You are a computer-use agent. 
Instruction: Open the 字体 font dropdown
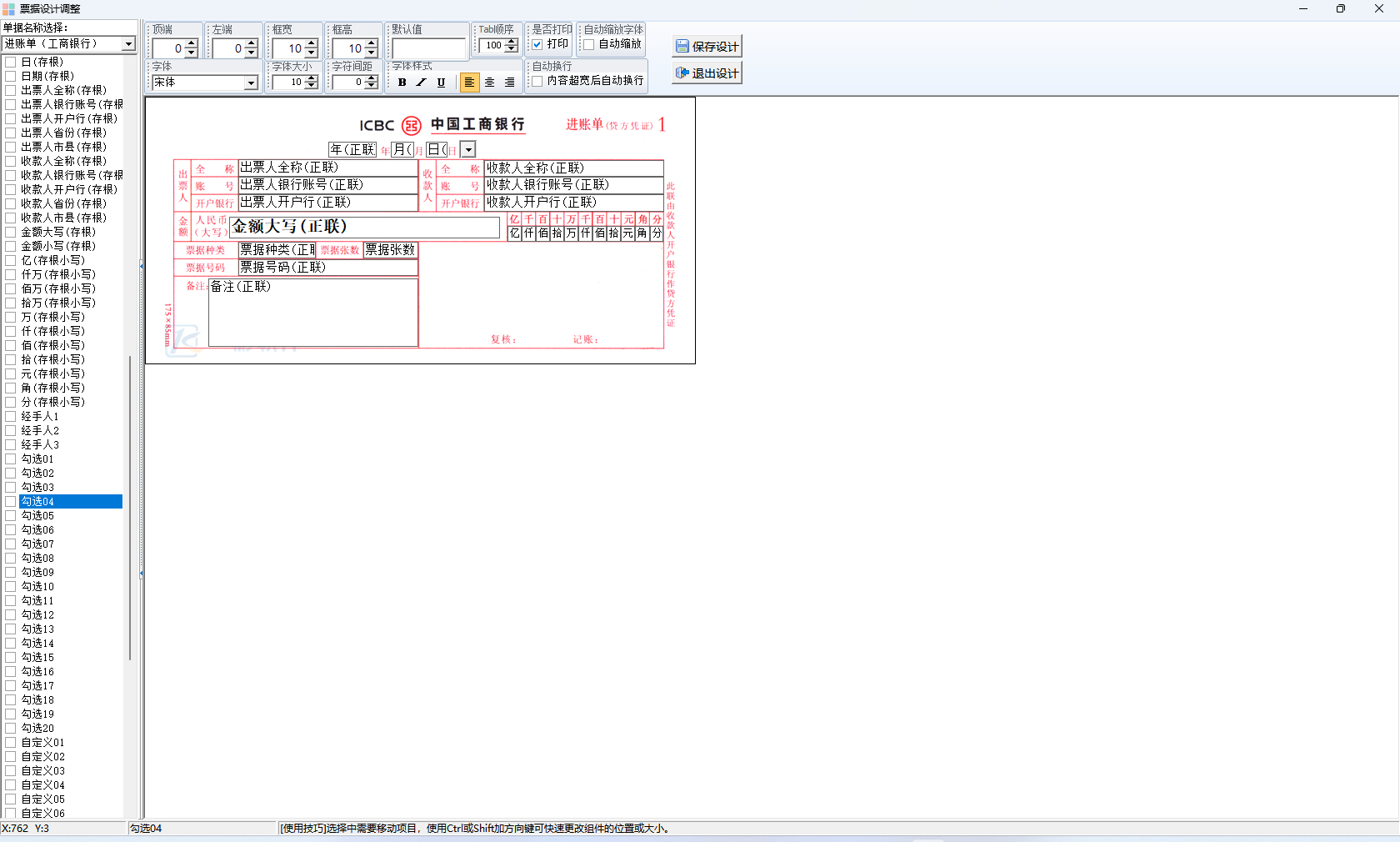pyautogui.click(x=251, y=83)
